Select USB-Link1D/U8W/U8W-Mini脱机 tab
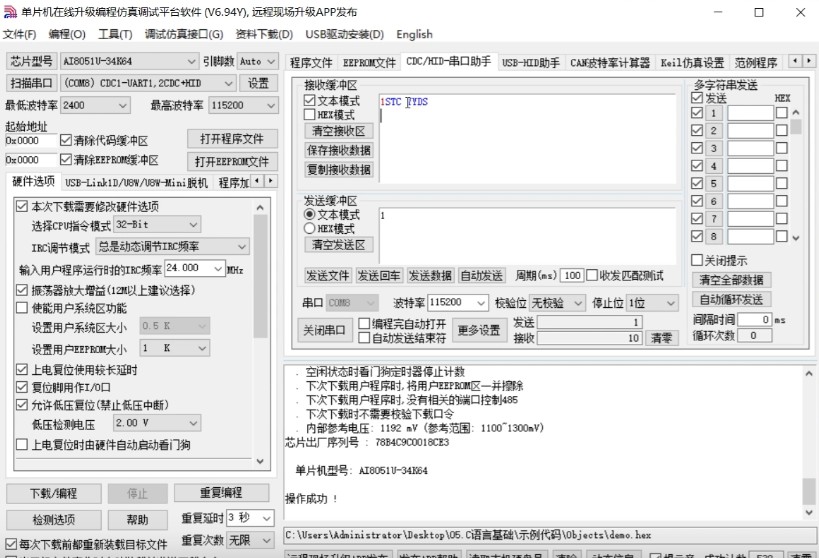The image size is (819, 558). (136, 182)
